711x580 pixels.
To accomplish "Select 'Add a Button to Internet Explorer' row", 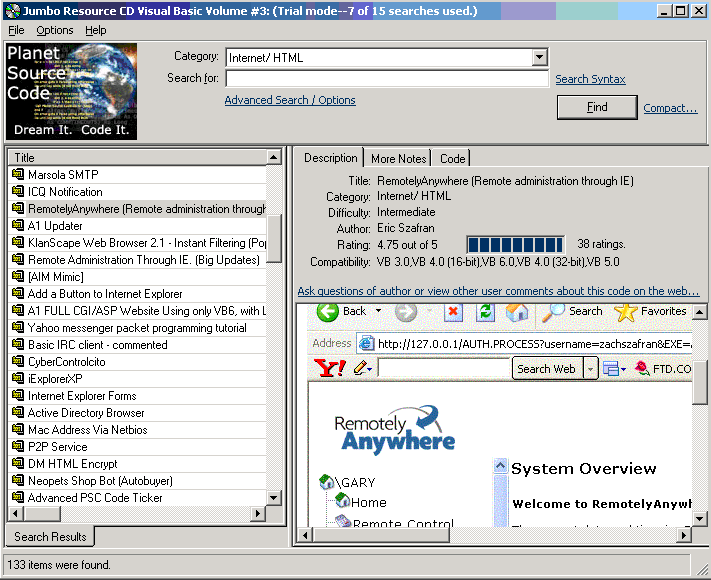I will pyautogui.click(x=137, y=293).
